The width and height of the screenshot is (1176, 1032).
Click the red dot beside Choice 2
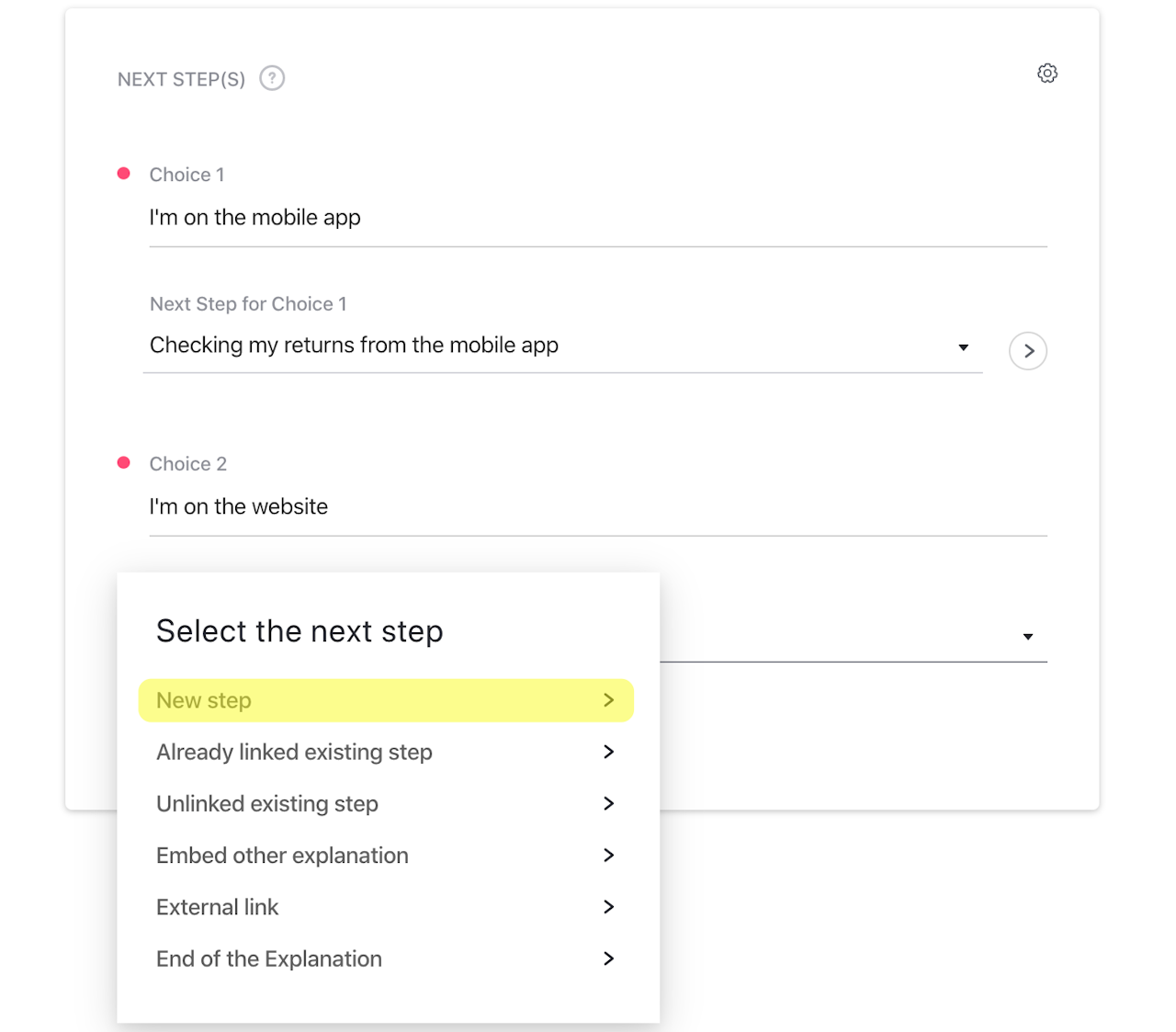coord(124,462)
